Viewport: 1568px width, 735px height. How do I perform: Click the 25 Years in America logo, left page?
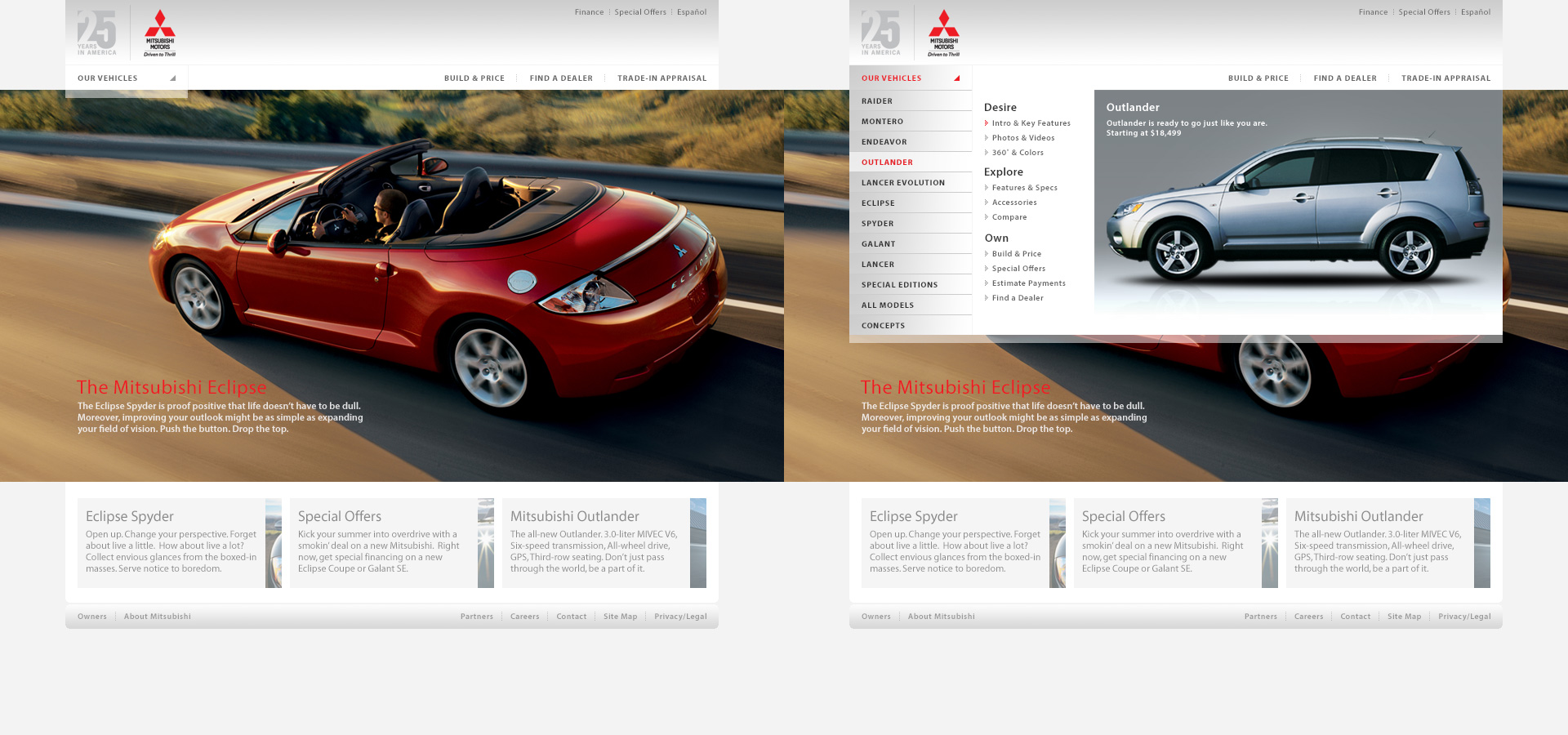coord(97,33)
